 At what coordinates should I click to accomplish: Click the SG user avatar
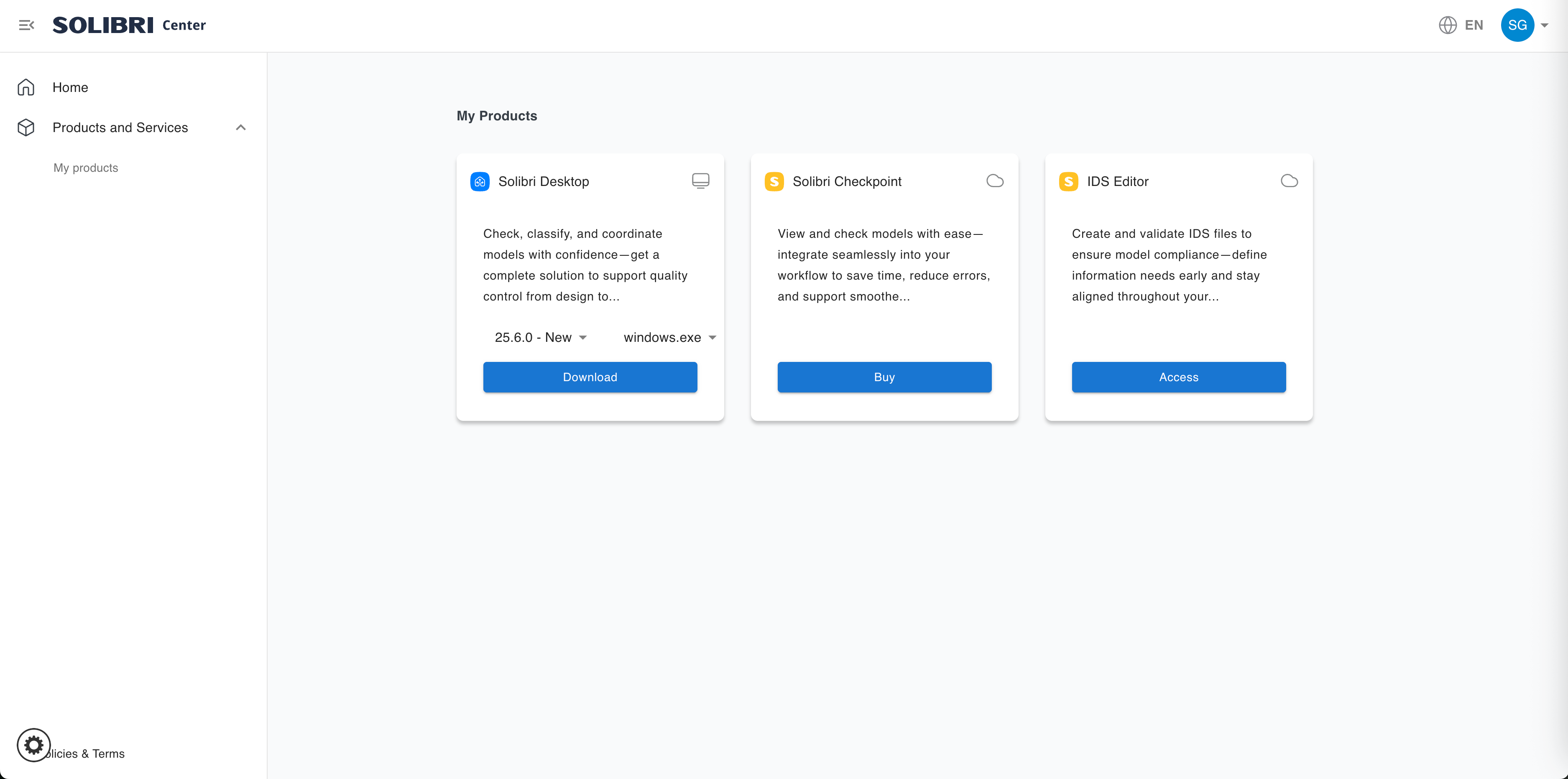coord(1516,25)
